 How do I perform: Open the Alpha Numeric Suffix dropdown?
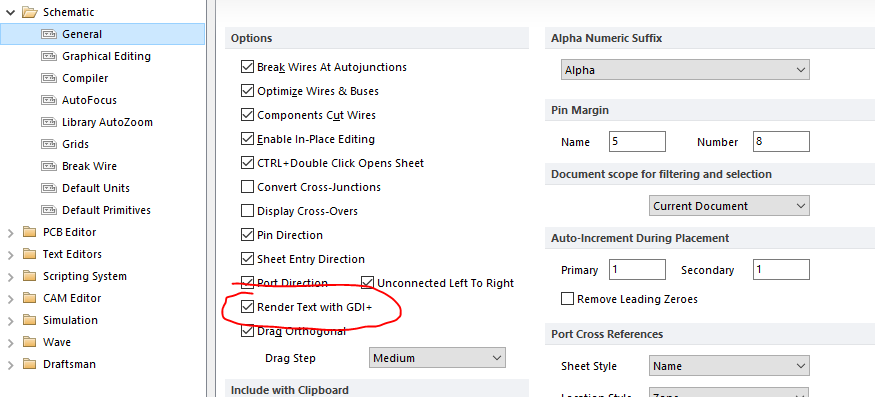[x=685, y=70]
